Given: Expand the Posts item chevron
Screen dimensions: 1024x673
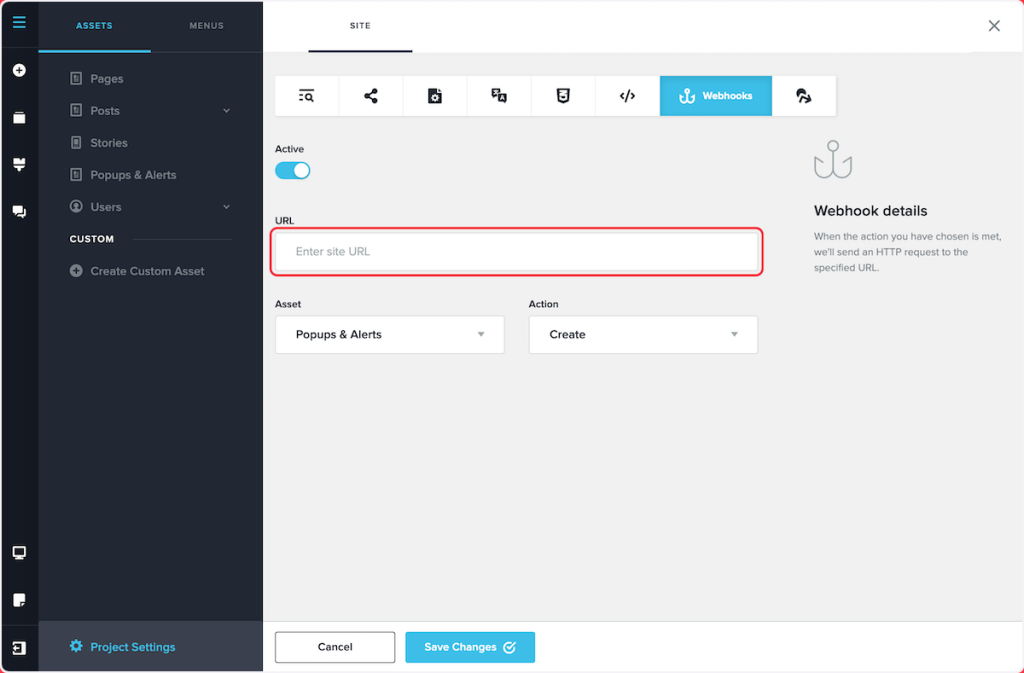Looking at the screenshot, I should 226,111.
